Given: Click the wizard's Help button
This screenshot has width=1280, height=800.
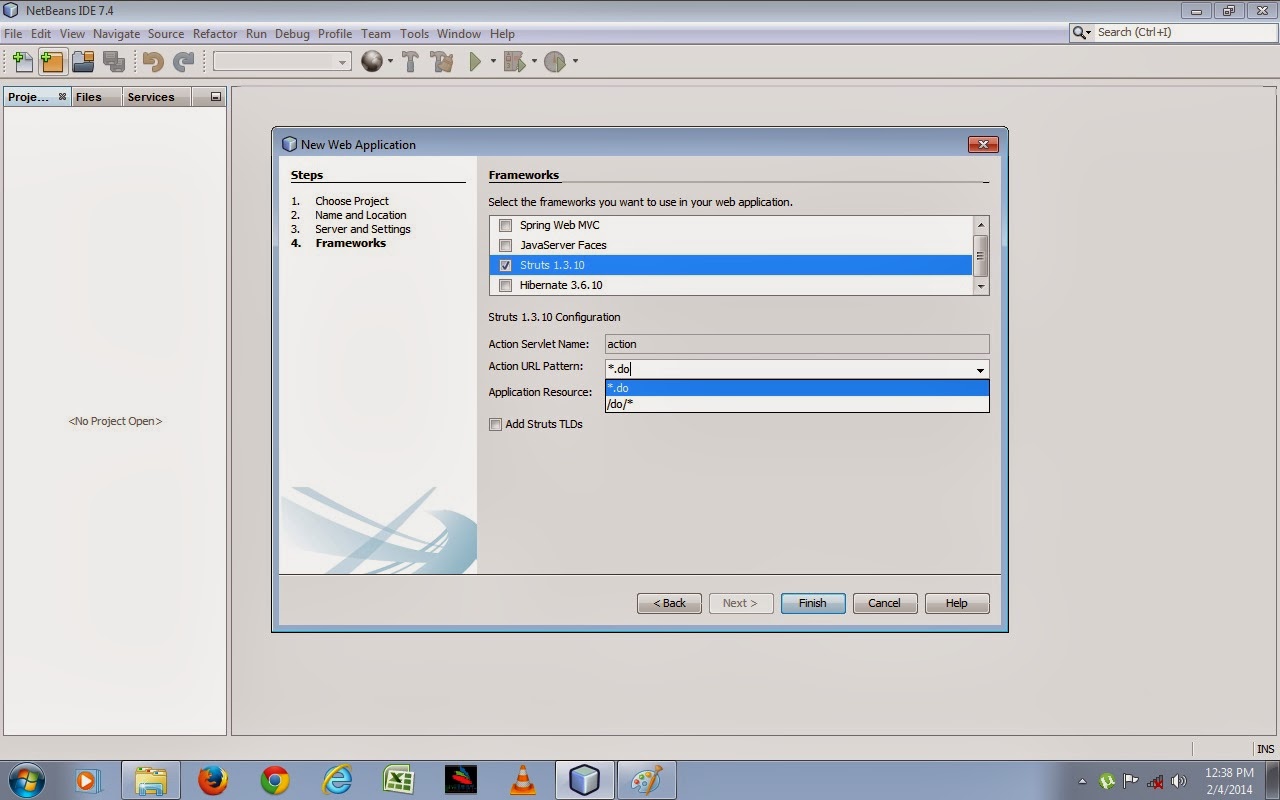Looking at the screenshot, I should pyautogui.click(x=957, y=603).
